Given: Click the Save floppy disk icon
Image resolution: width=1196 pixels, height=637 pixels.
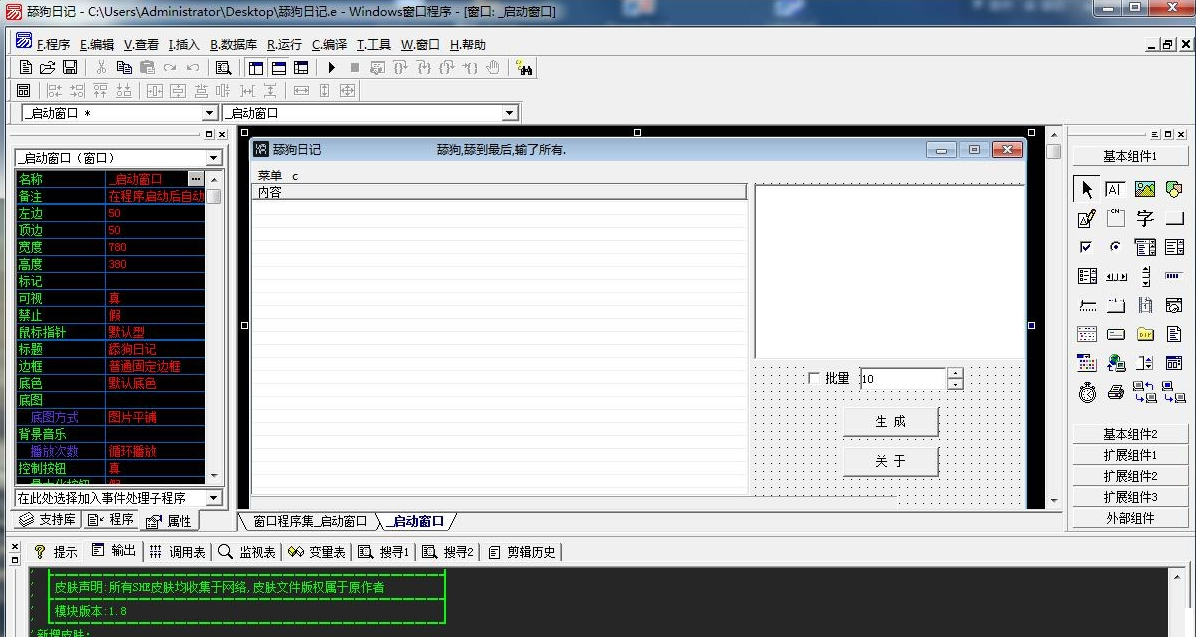Looking at the screenshot, I should click(70, 68).
